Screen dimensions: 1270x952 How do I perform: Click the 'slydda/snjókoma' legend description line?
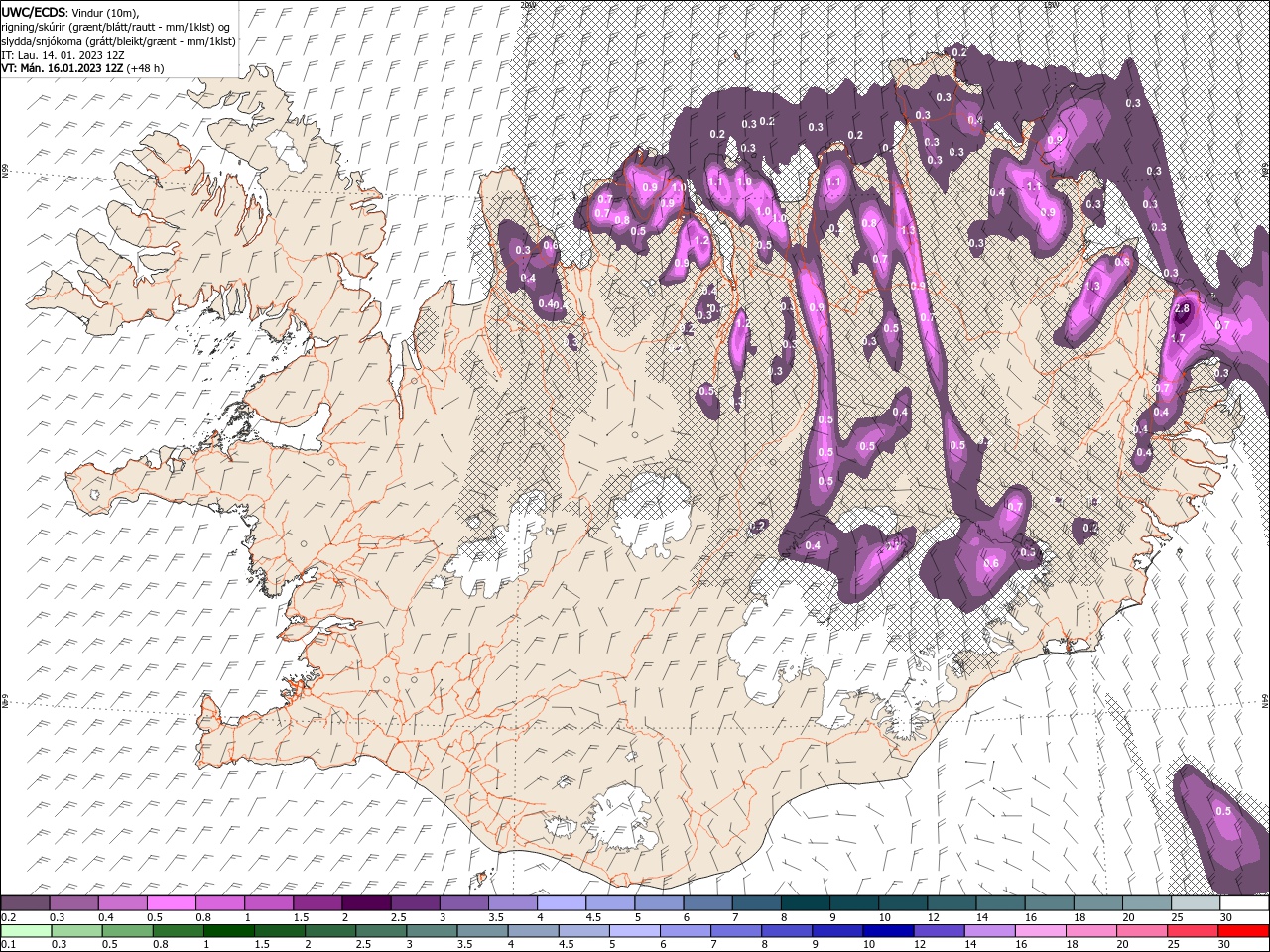[118, 41]
